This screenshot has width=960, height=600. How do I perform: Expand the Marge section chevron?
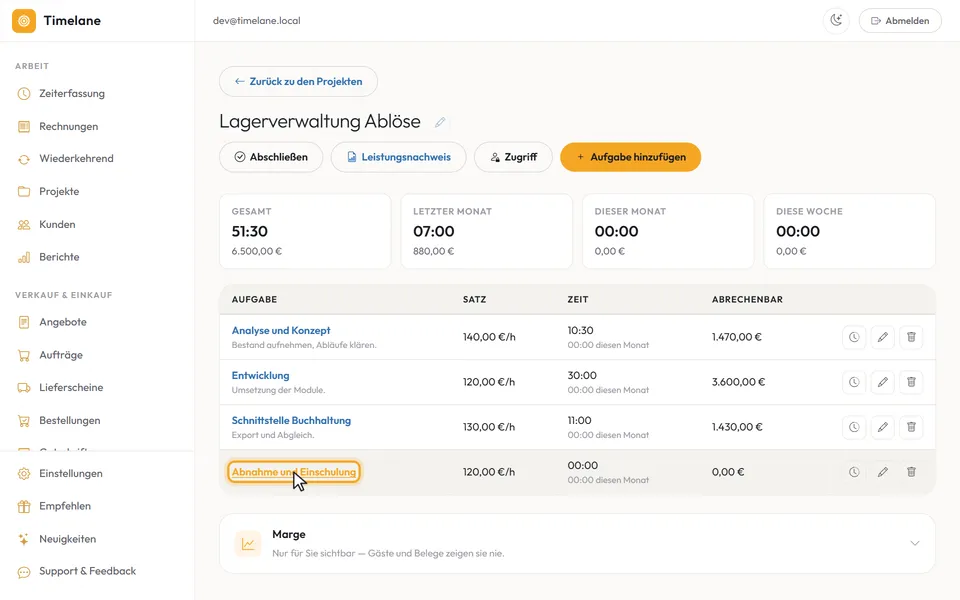pyautogui.click(x=915, y=543)
